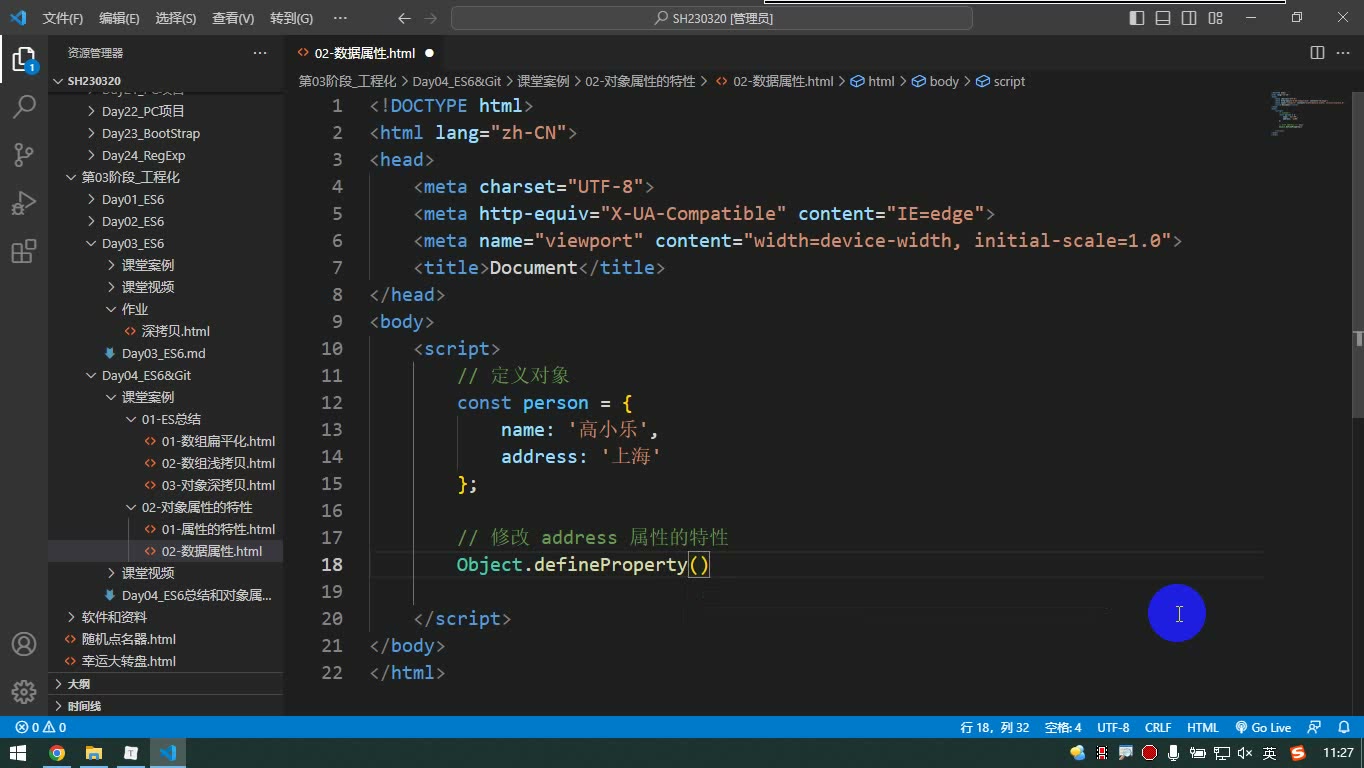Open the Run and Debug view
The width and height of the screenshot is (1364, 768).
pyautogui.click(x=24, y=202)
